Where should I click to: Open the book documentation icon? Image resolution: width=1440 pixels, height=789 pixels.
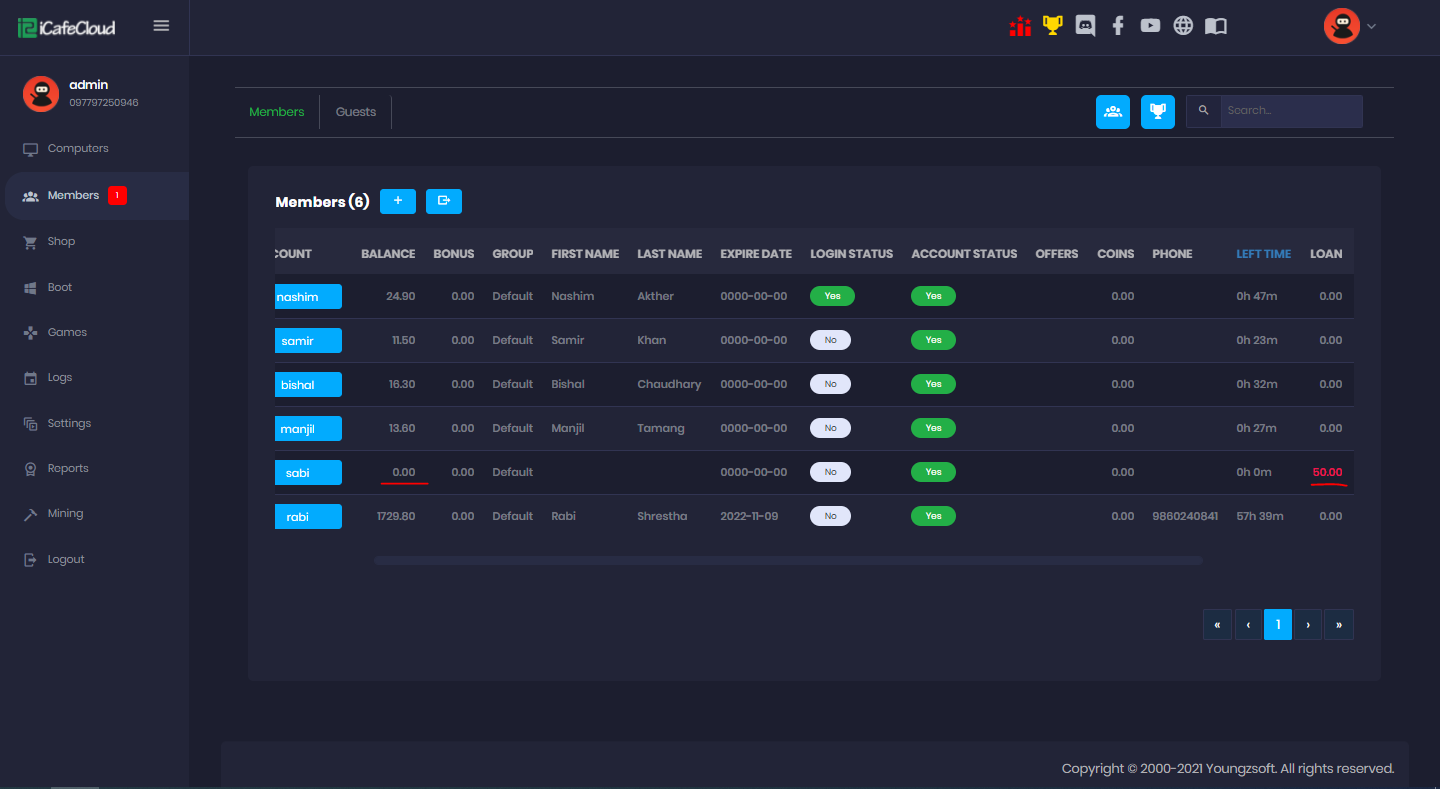pyautogui.click(x=1215, y=26)
